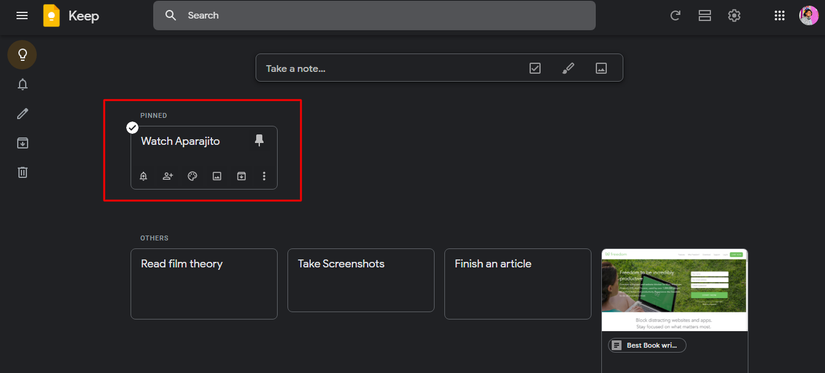Add image to Watch Aparajito note
Viewport: 825px width, 373px height.
(x=216, y=176)
